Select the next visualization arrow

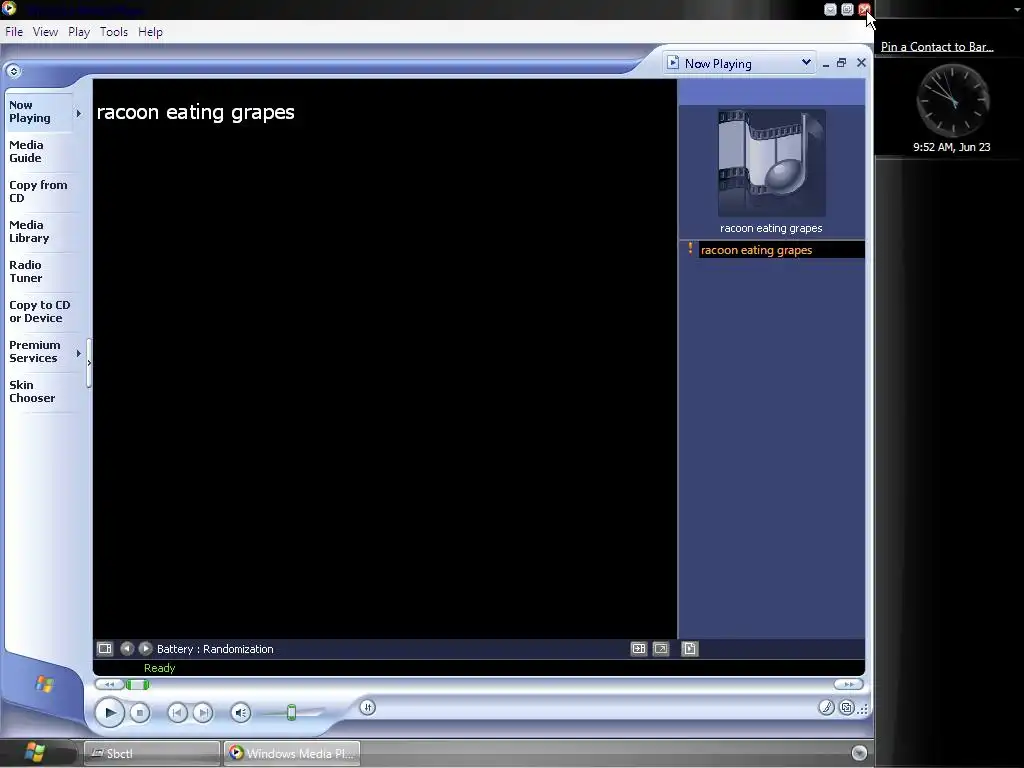click(x=145, y=648)
